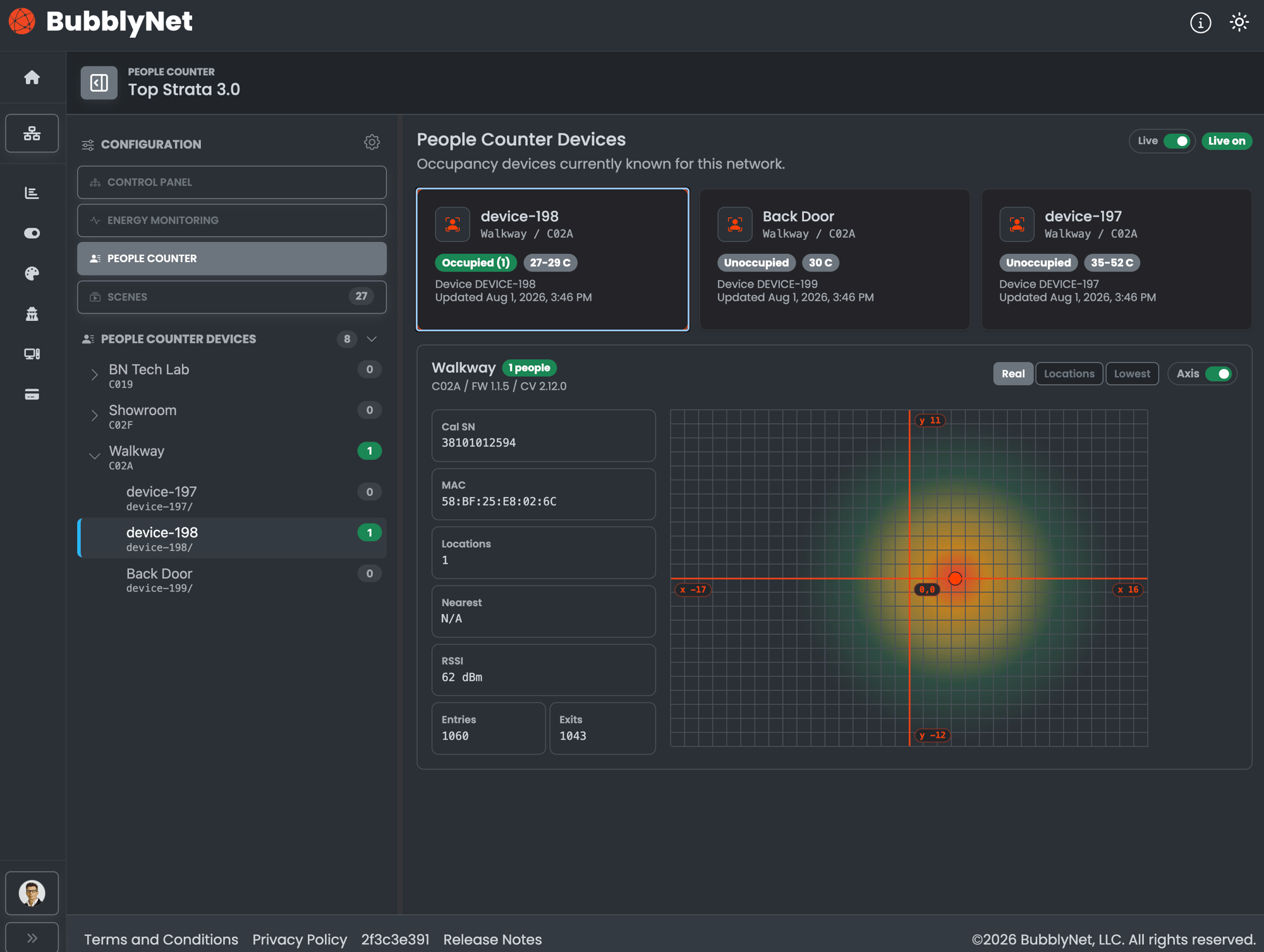Collapse the Walkway group
Viewport: 1264px width, 952px height.
[94, 455]
